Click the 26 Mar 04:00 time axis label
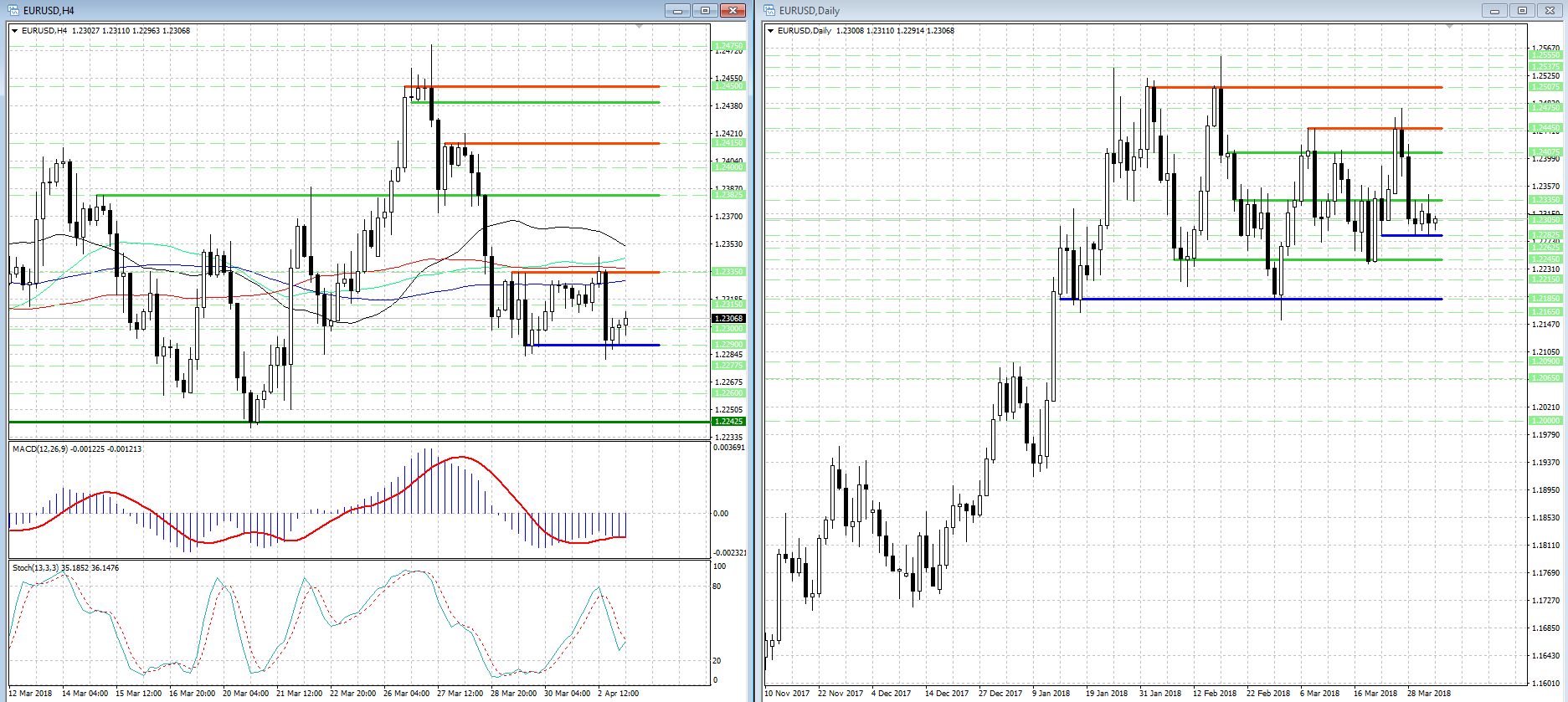The width and height of the screenshot is (1568, 702). pyautogui.click(x=406, y=694)
